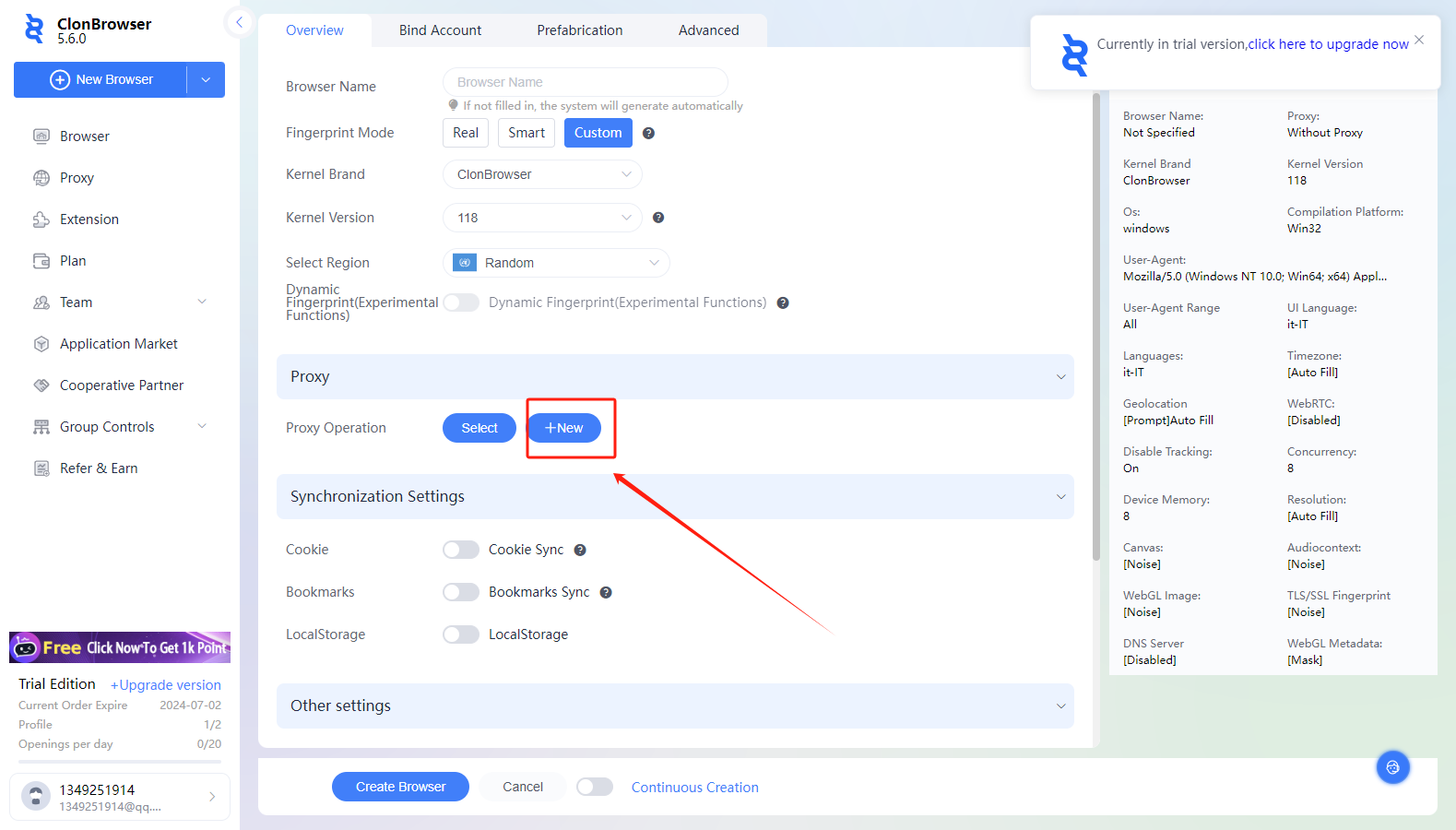Open the Refer & Earn icon
The height and width of the screenshot is (830, 1456).
coord(41,468)
